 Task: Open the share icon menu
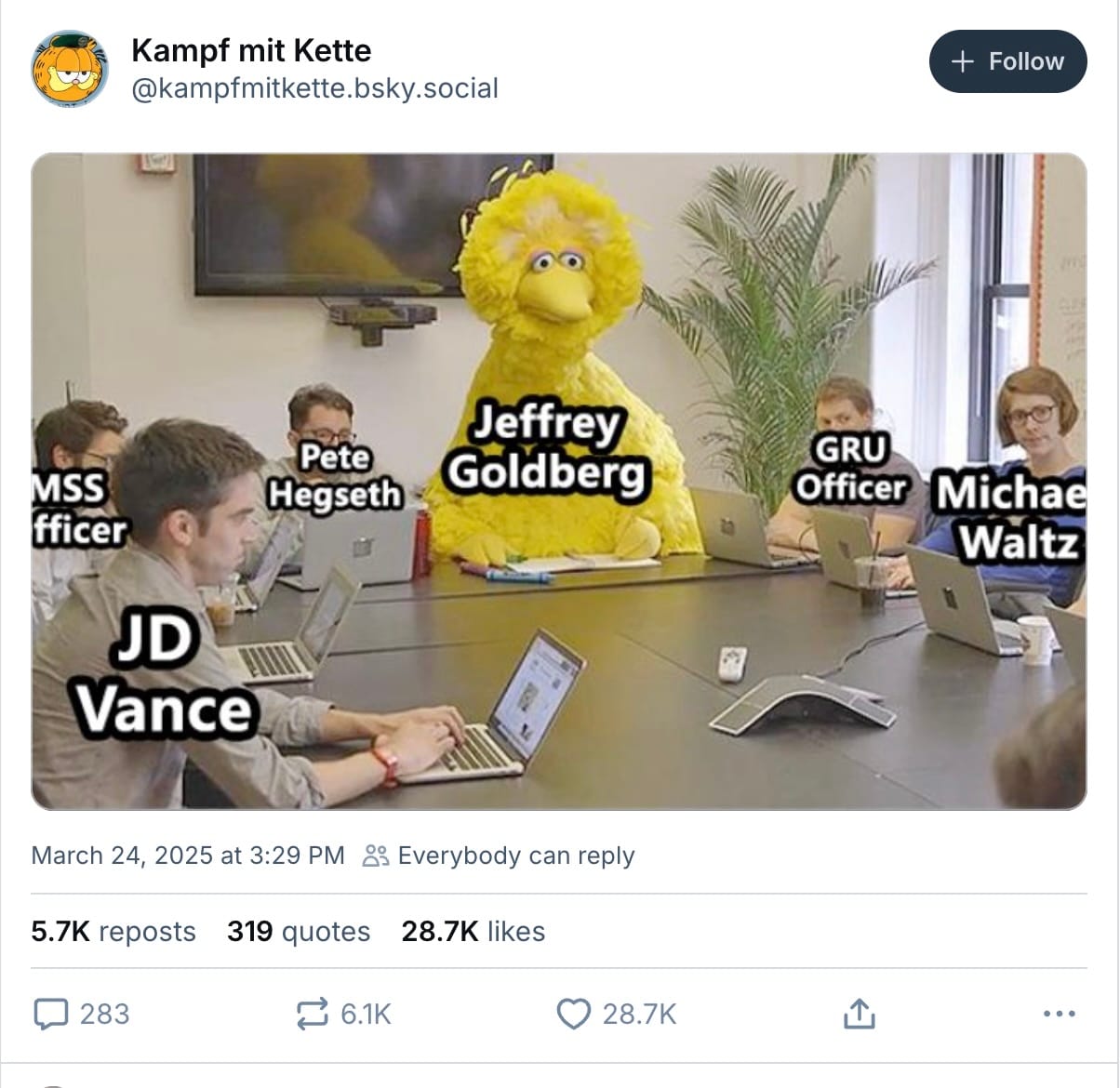click(x=858, y=1014)
